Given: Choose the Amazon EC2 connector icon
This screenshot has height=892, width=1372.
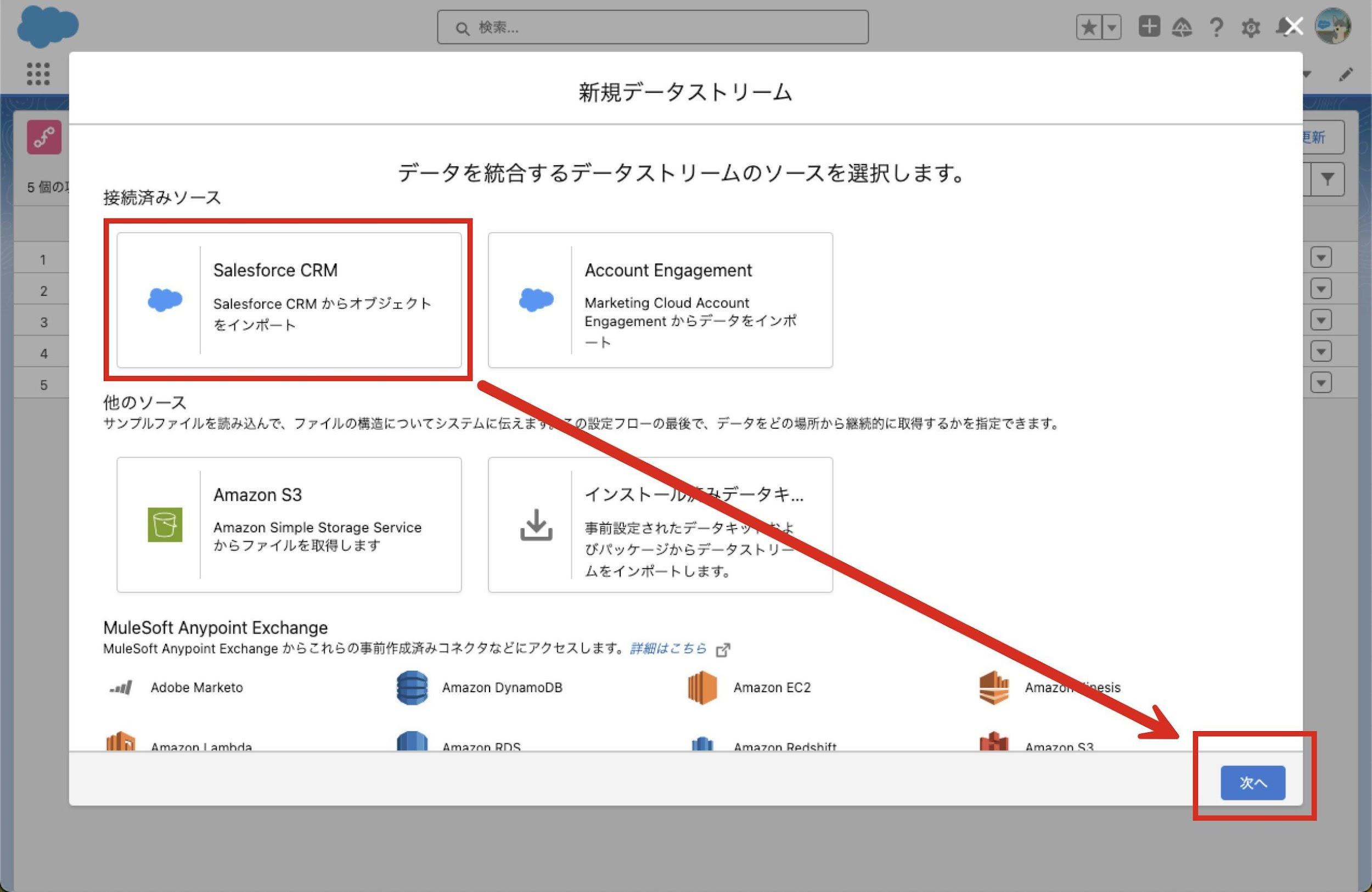Looking at the screenshot, I should pos(702,687).
